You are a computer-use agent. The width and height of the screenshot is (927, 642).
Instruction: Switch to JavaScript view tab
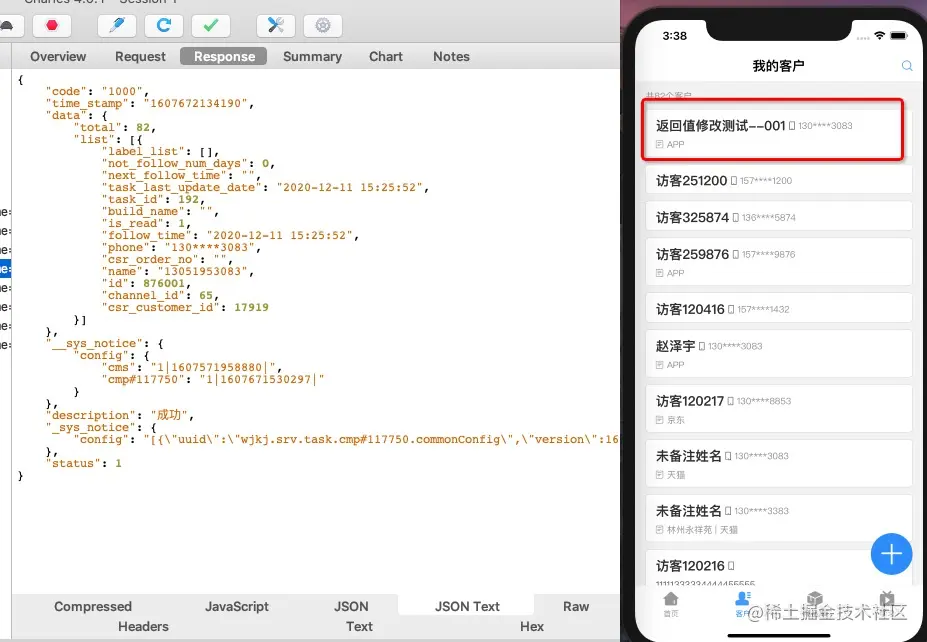[236, 607]
